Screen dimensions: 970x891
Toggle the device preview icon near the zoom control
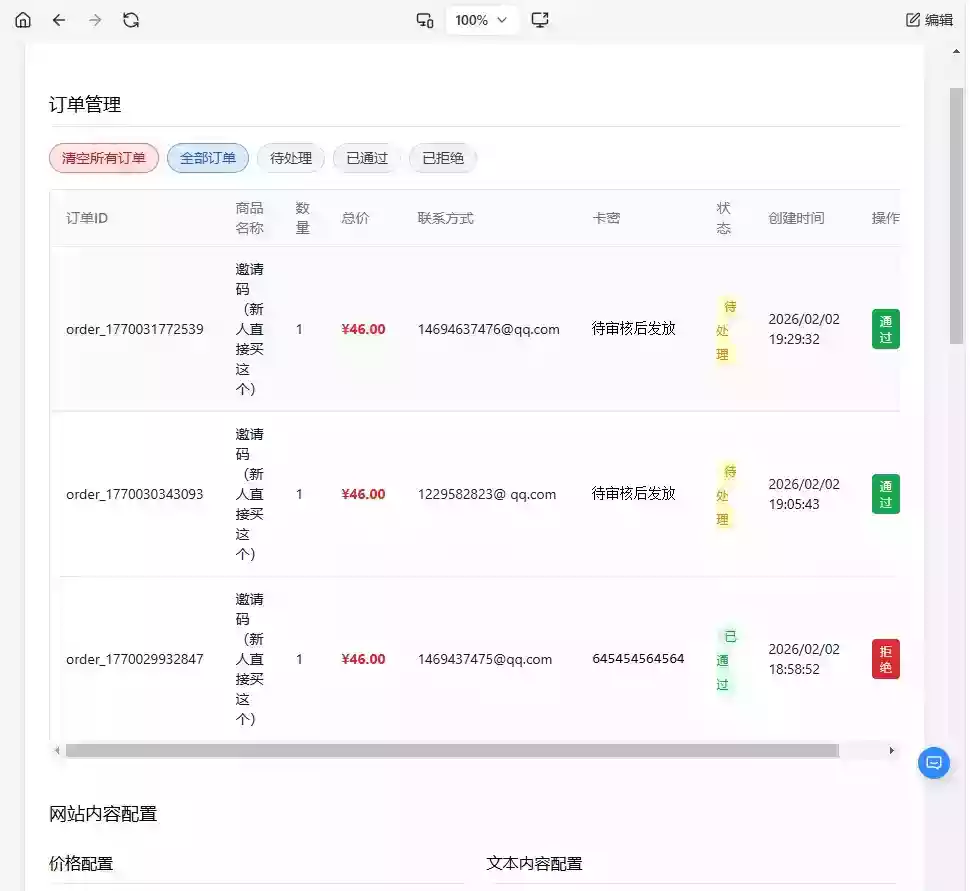click(x=424, y=19)
